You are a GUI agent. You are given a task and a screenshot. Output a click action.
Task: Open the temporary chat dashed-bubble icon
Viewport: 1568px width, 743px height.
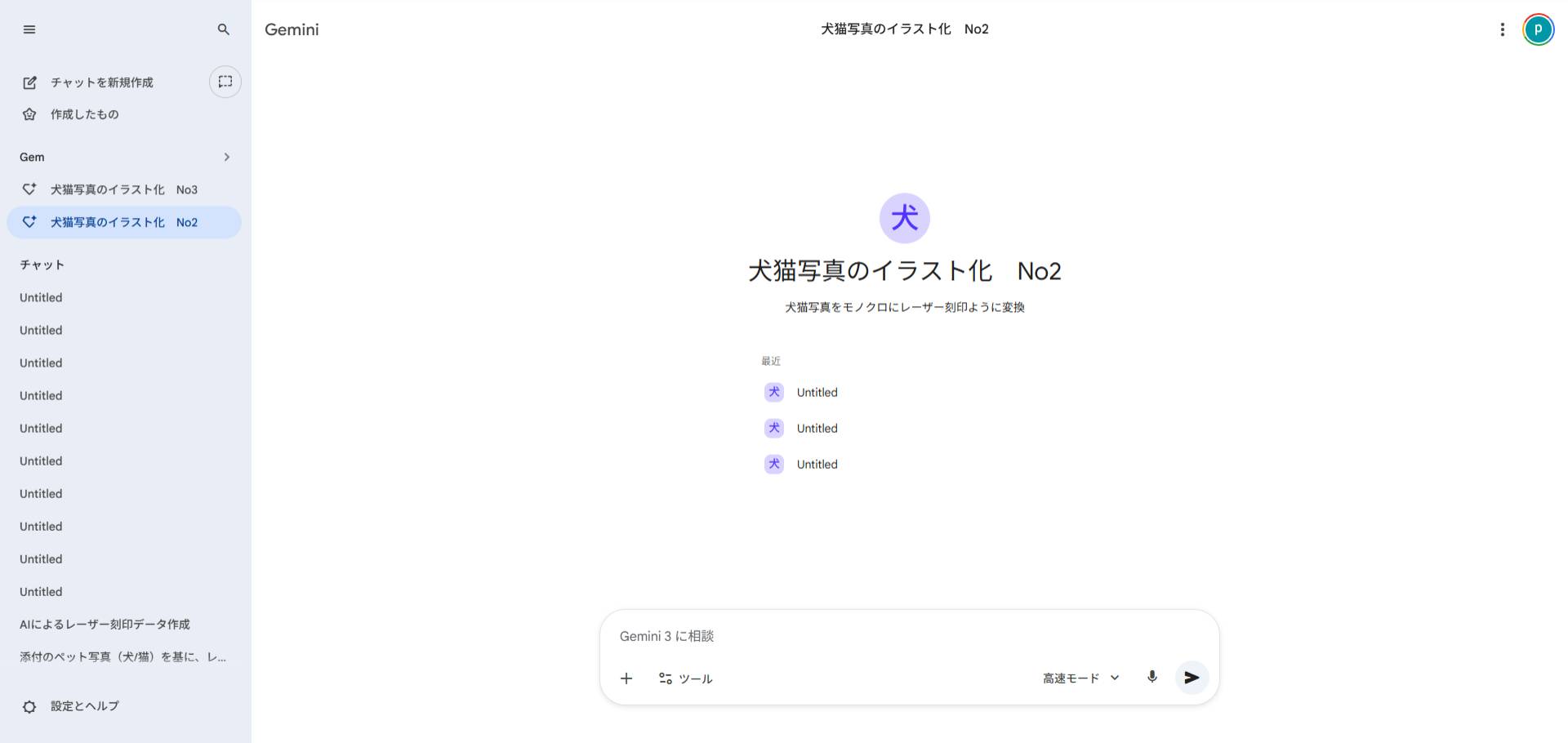[225, 82]
